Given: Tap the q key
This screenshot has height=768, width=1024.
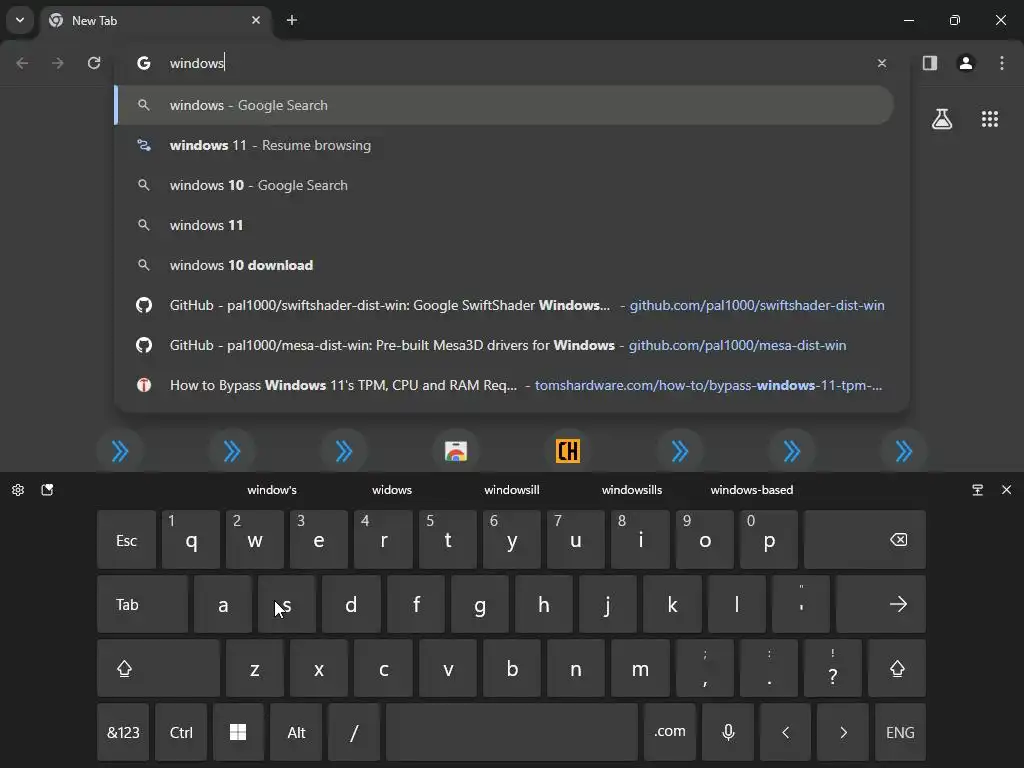Looking at the screenshot, I should tap(191, 540).
